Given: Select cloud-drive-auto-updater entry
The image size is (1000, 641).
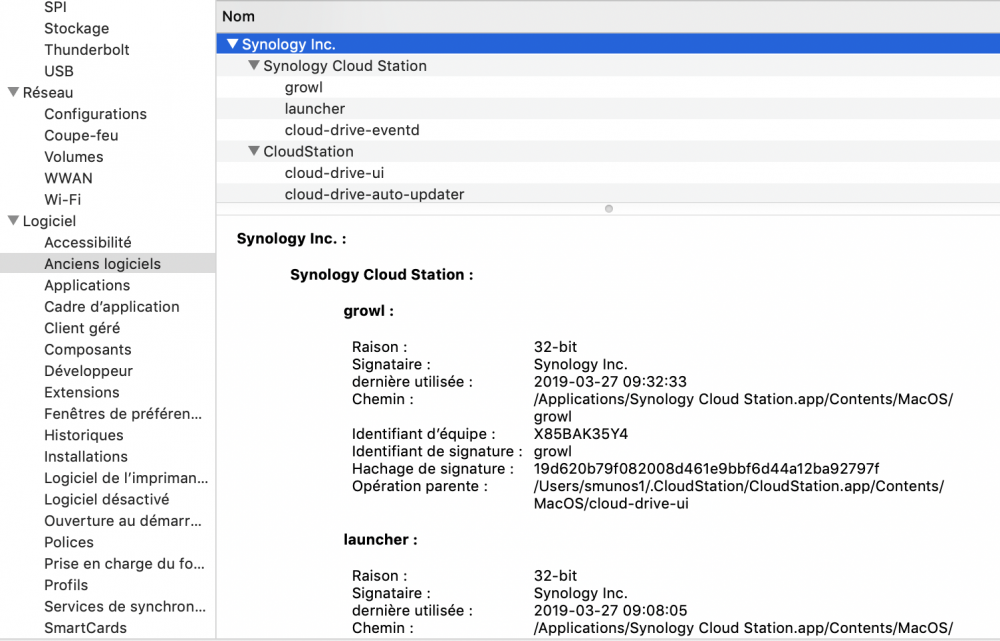Looking at the screenshot, I should click(374, 194).
